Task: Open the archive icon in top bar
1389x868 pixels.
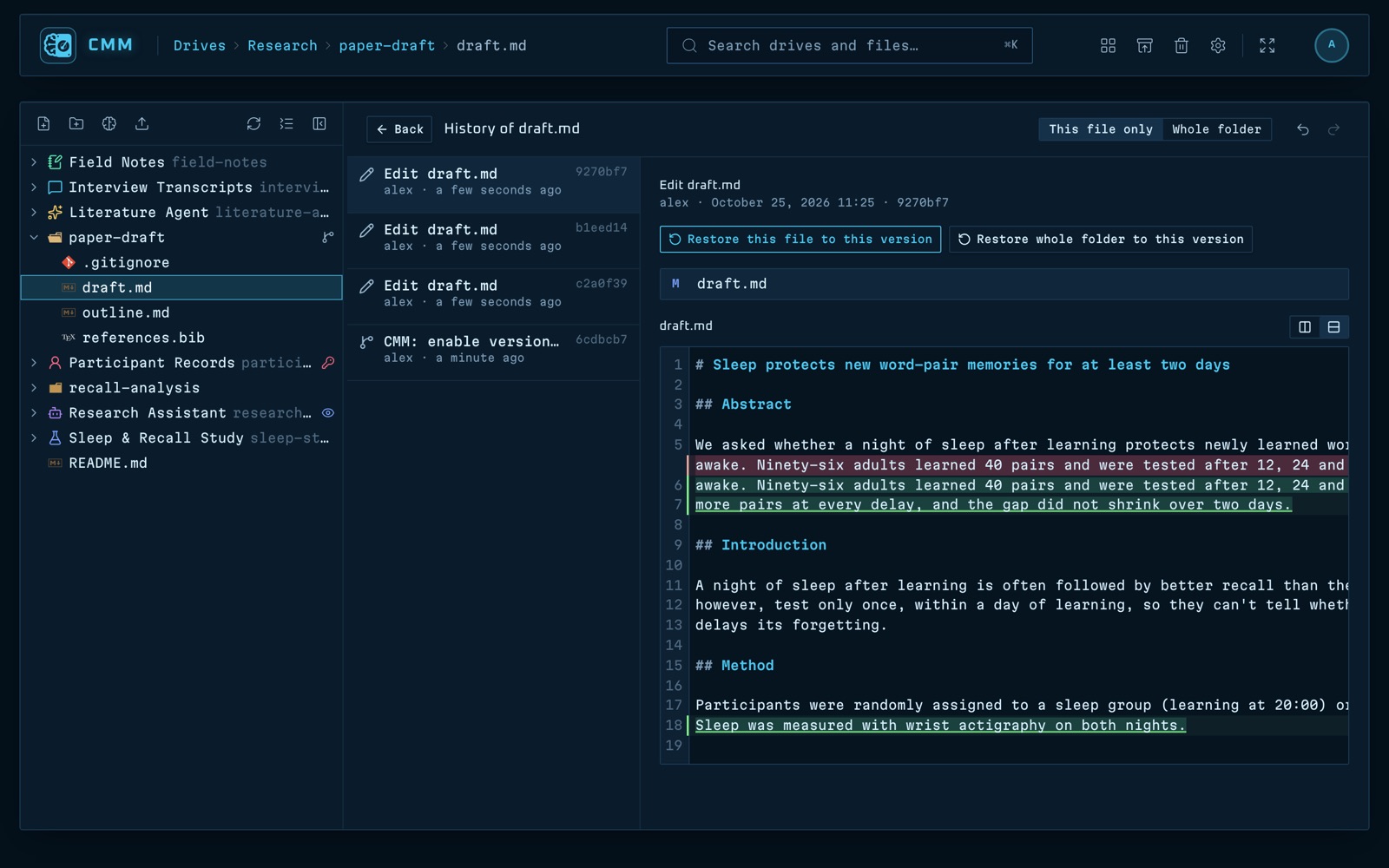Action: tap(1144, 46)
